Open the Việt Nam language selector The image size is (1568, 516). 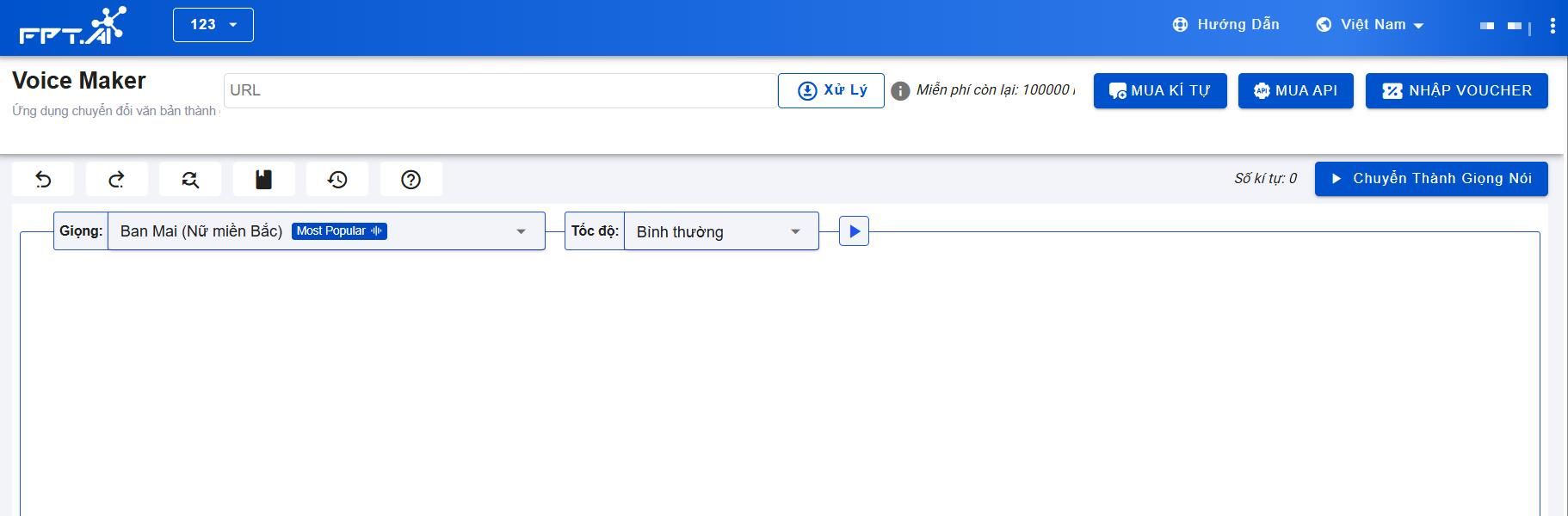1370,25
